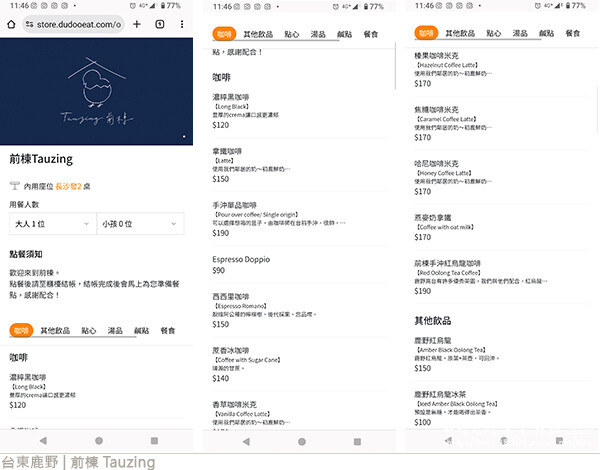Screen dimensions: 600x470
Task: Open the 鹿野紅烏龍 Amber Black Oolong Tea $150 item
Action: click(x=501, y=354)
